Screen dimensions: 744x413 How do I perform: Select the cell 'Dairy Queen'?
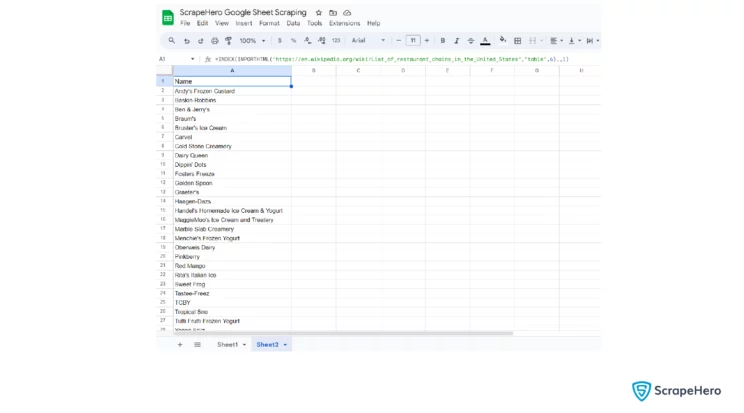coord(232,155)
